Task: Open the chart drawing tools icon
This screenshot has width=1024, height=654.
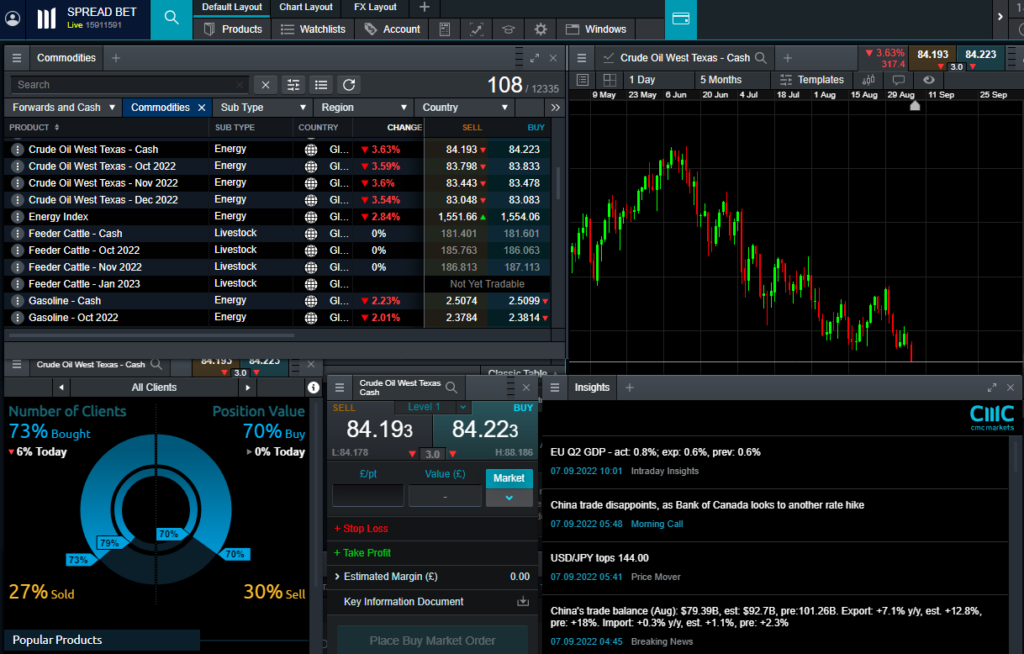Action: pos(476,29)
